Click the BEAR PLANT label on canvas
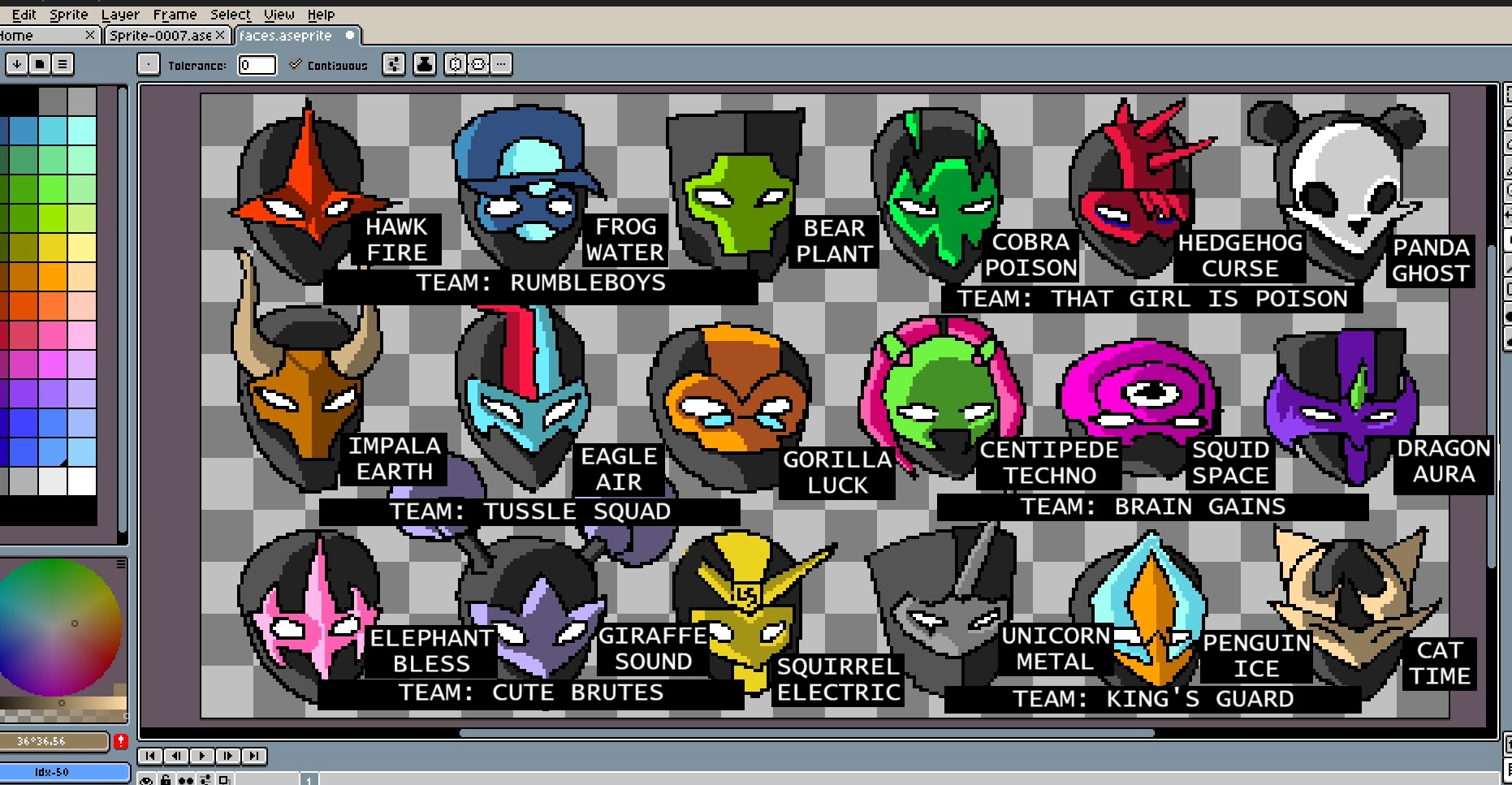The width and height of the screenshot is (1512, 785). pyautogui.click(x=834, y=241)
